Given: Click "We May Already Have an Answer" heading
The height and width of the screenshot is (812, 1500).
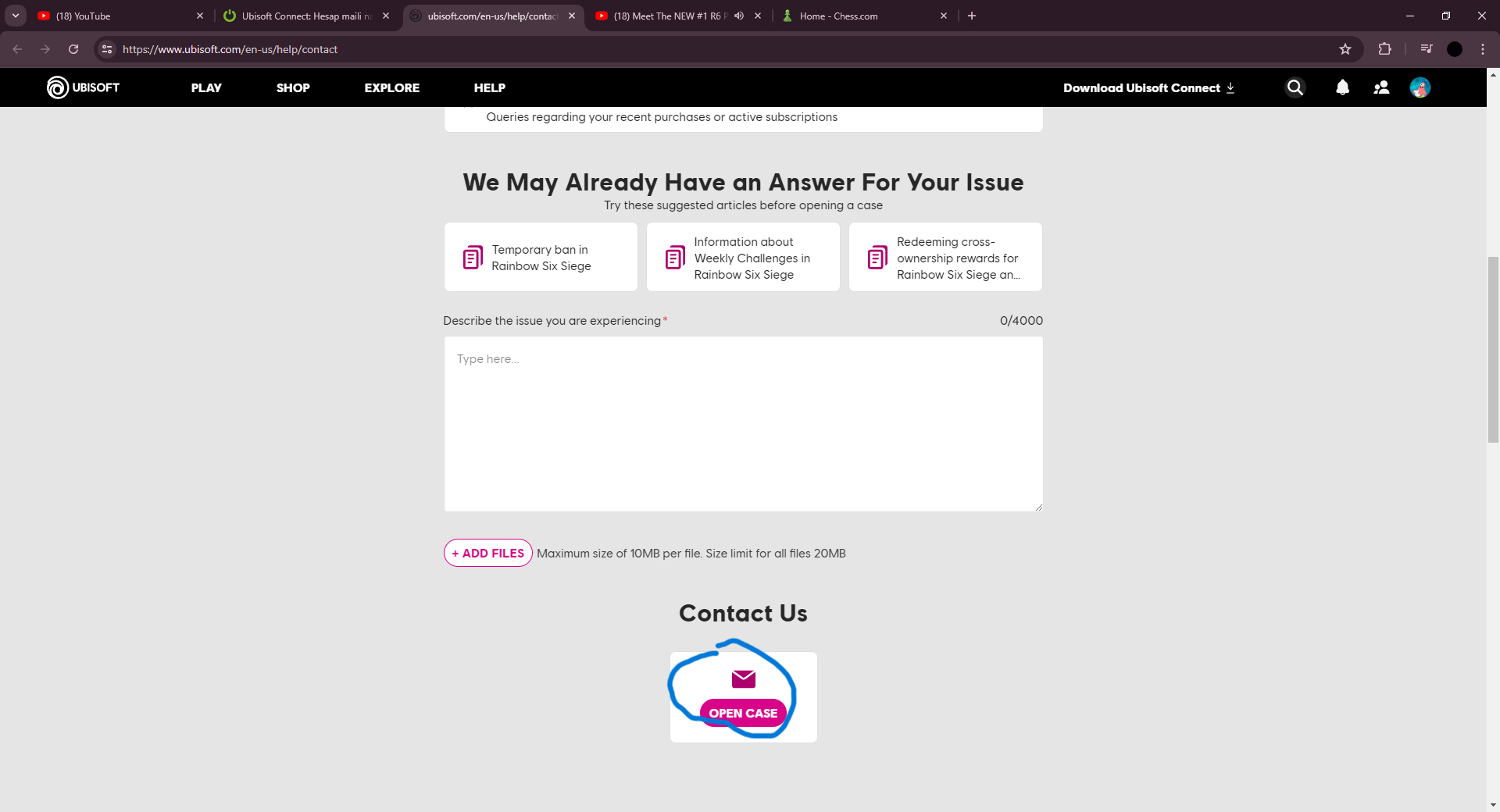Looking at the screenshot, I should (x=743, y=182).
